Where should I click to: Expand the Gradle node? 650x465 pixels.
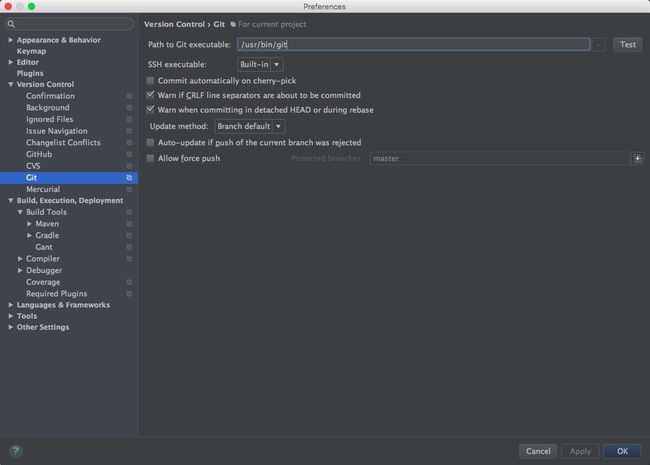pos(29,235)
